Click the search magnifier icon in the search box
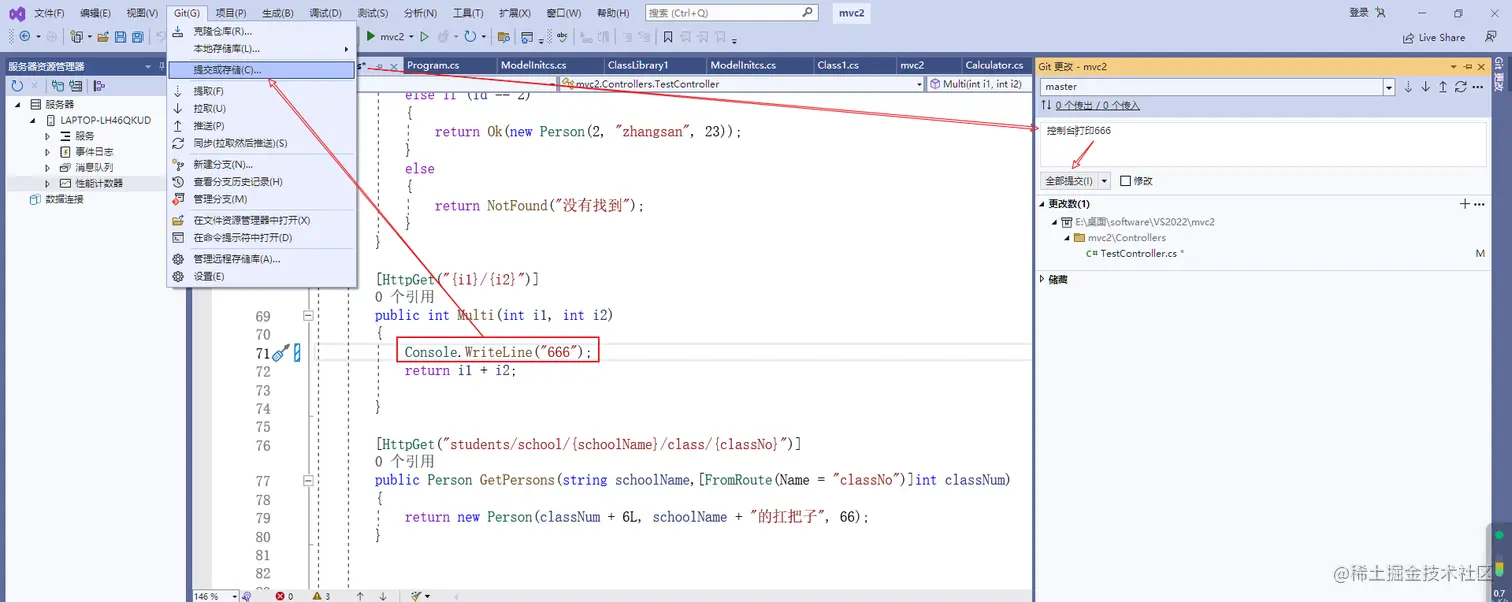The image size is (1512, 602). pyautogui.click(x=807, y=13)
